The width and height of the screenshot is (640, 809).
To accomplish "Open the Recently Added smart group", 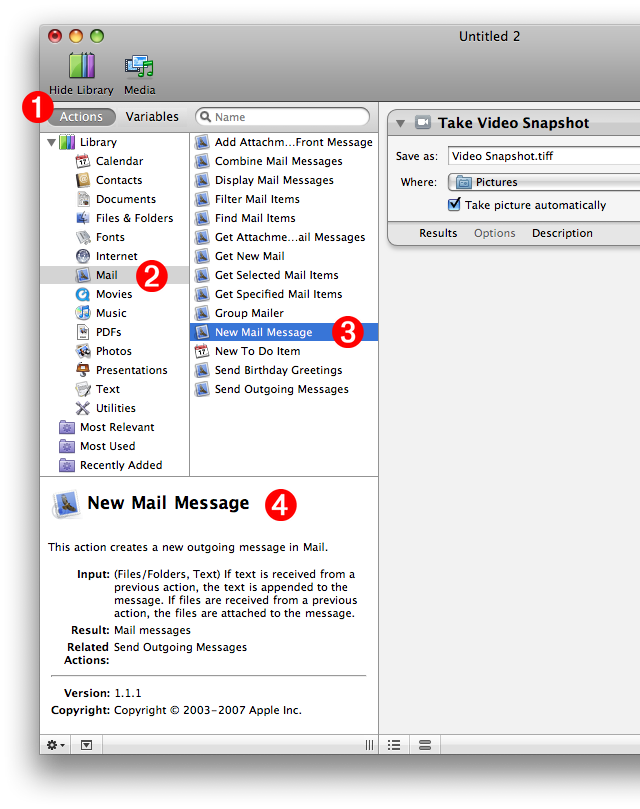I will (110, 465).
